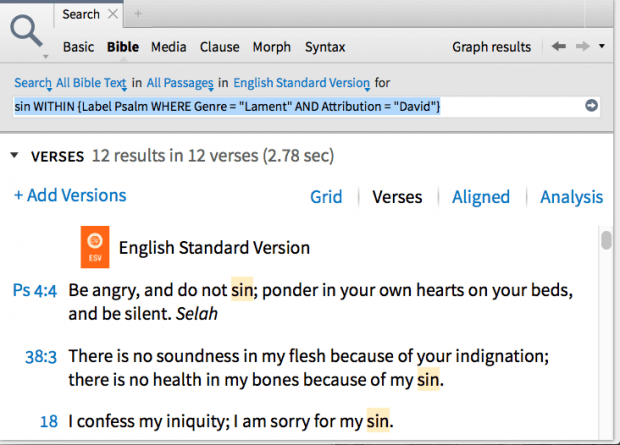Screen dimensions: 620x445
Task: Go back with left arrow icon
Action: 559,46
